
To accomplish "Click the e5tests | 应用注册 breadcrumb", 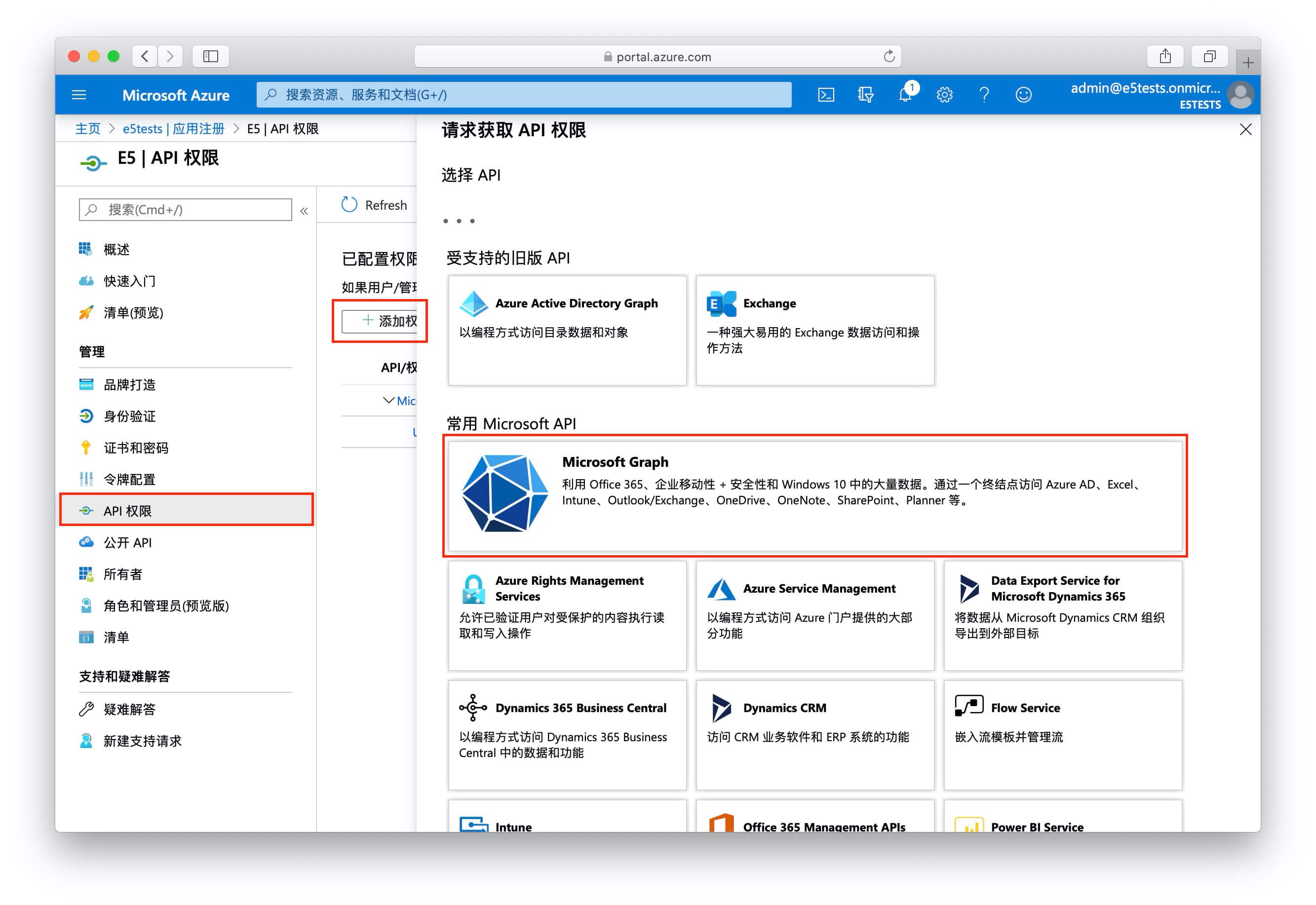I will click(x=173, y=129).
